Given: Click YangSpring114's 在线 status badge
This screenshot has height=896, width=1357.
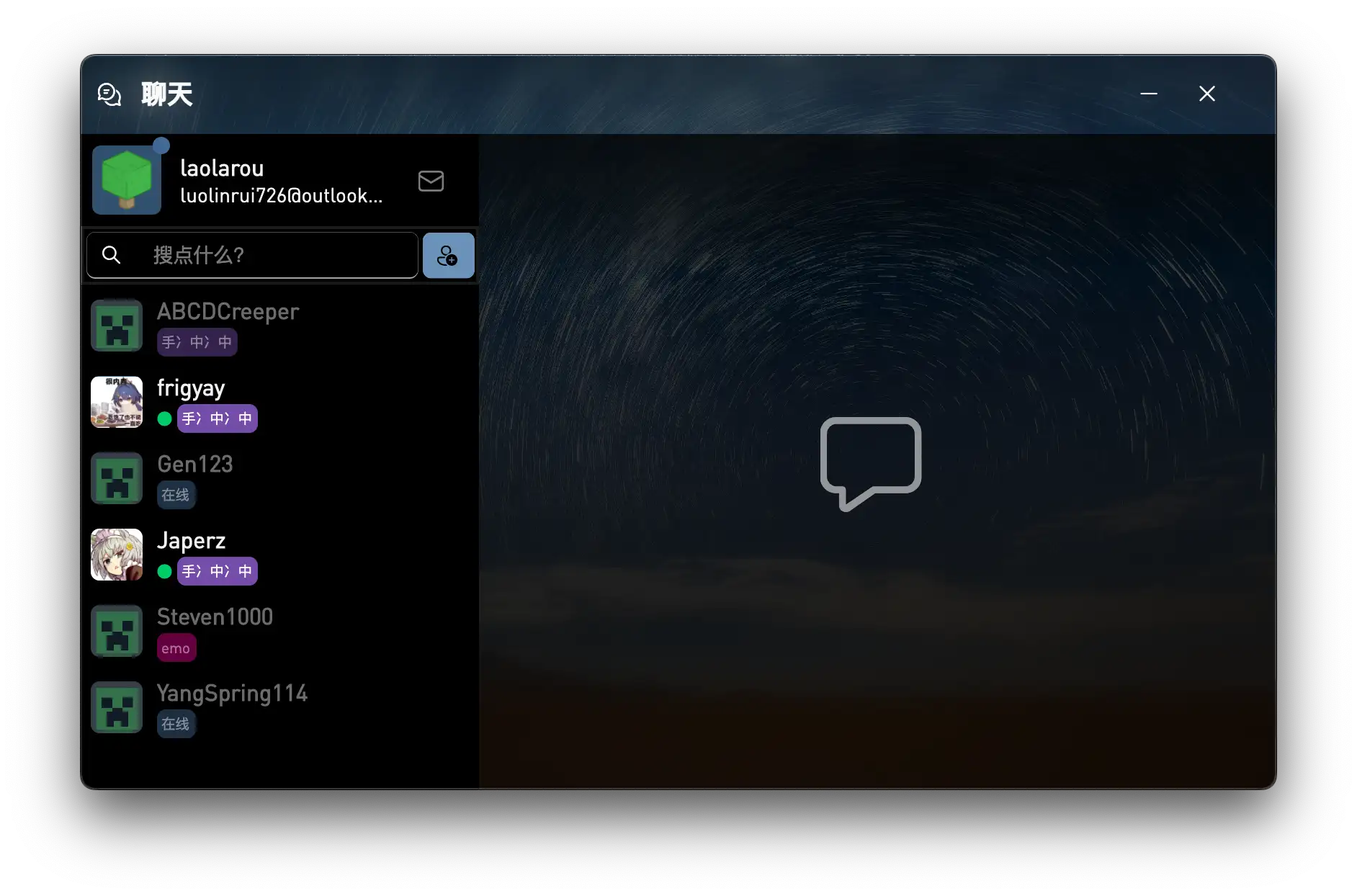Looking at the screenshot, I should pyautogui.click(x=176, y=724).
